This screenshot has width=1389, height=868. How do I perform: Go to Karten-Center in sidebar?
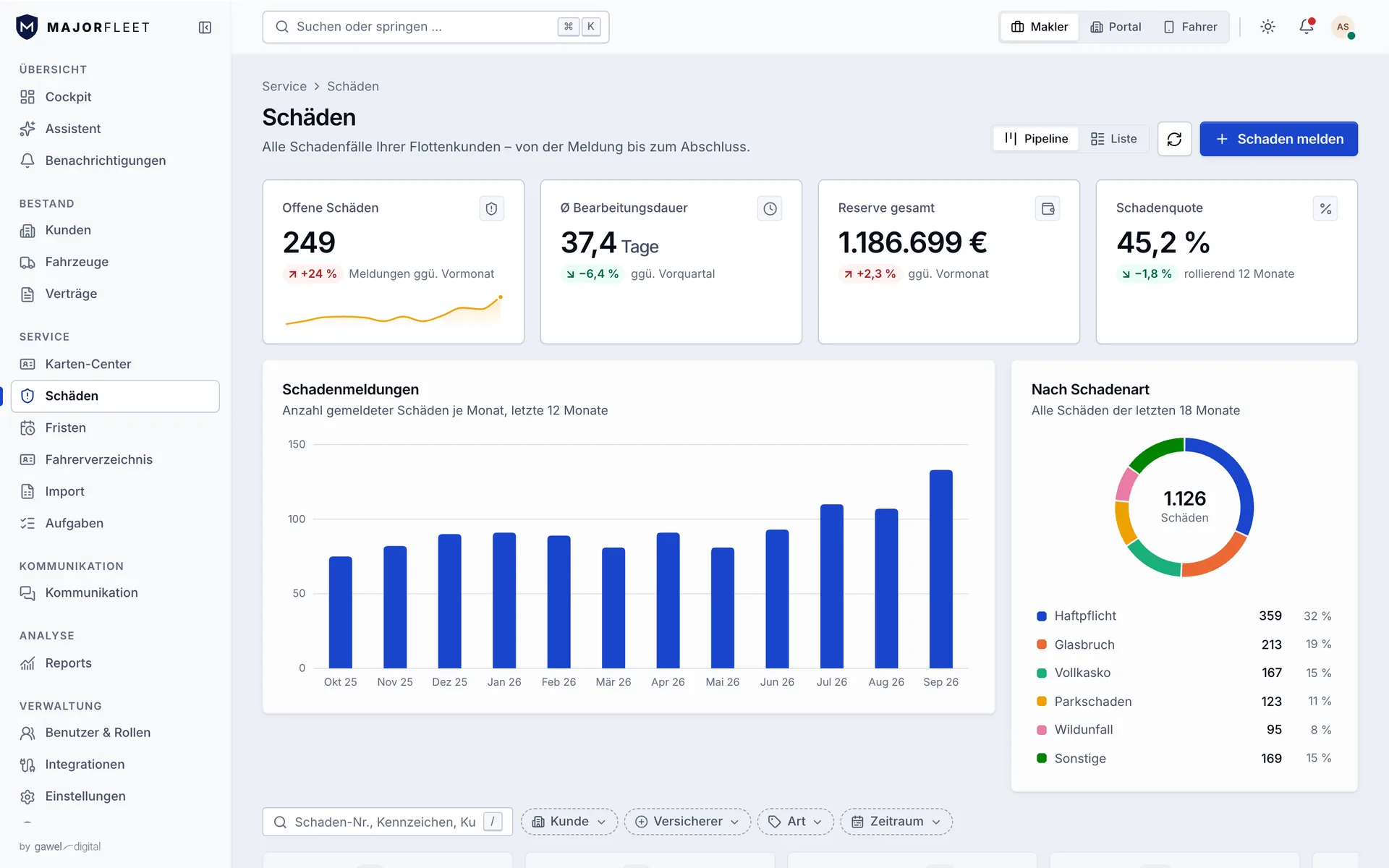(115, 364)
